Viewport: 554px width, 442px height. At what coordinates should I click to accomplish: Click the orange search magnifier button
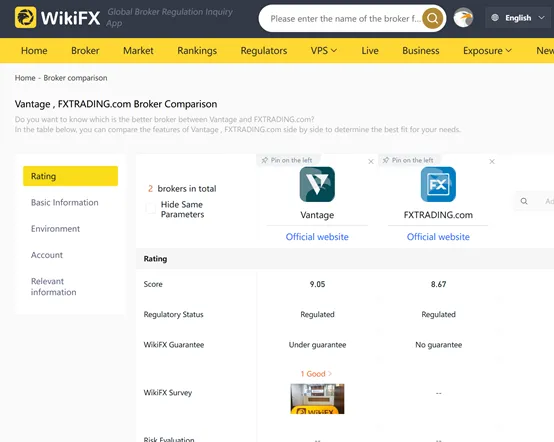click(432, 18)
